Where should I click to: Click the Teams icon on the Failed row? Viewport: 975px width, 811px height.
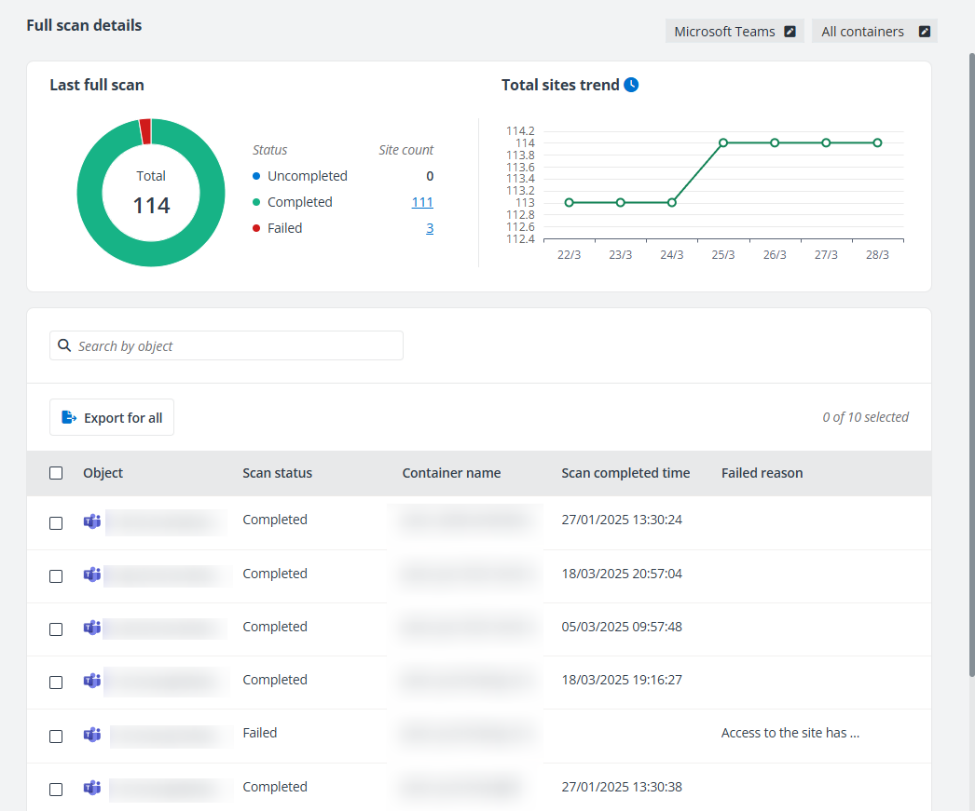[91, 735]
